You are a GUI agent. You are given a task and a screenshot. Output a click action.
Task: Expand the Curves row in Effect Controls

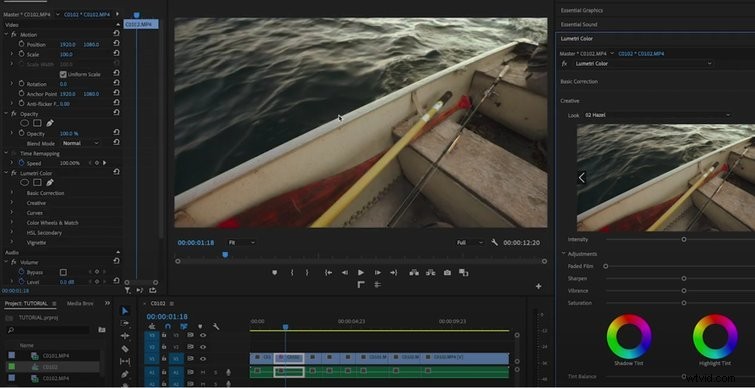[x=12, y=212]
